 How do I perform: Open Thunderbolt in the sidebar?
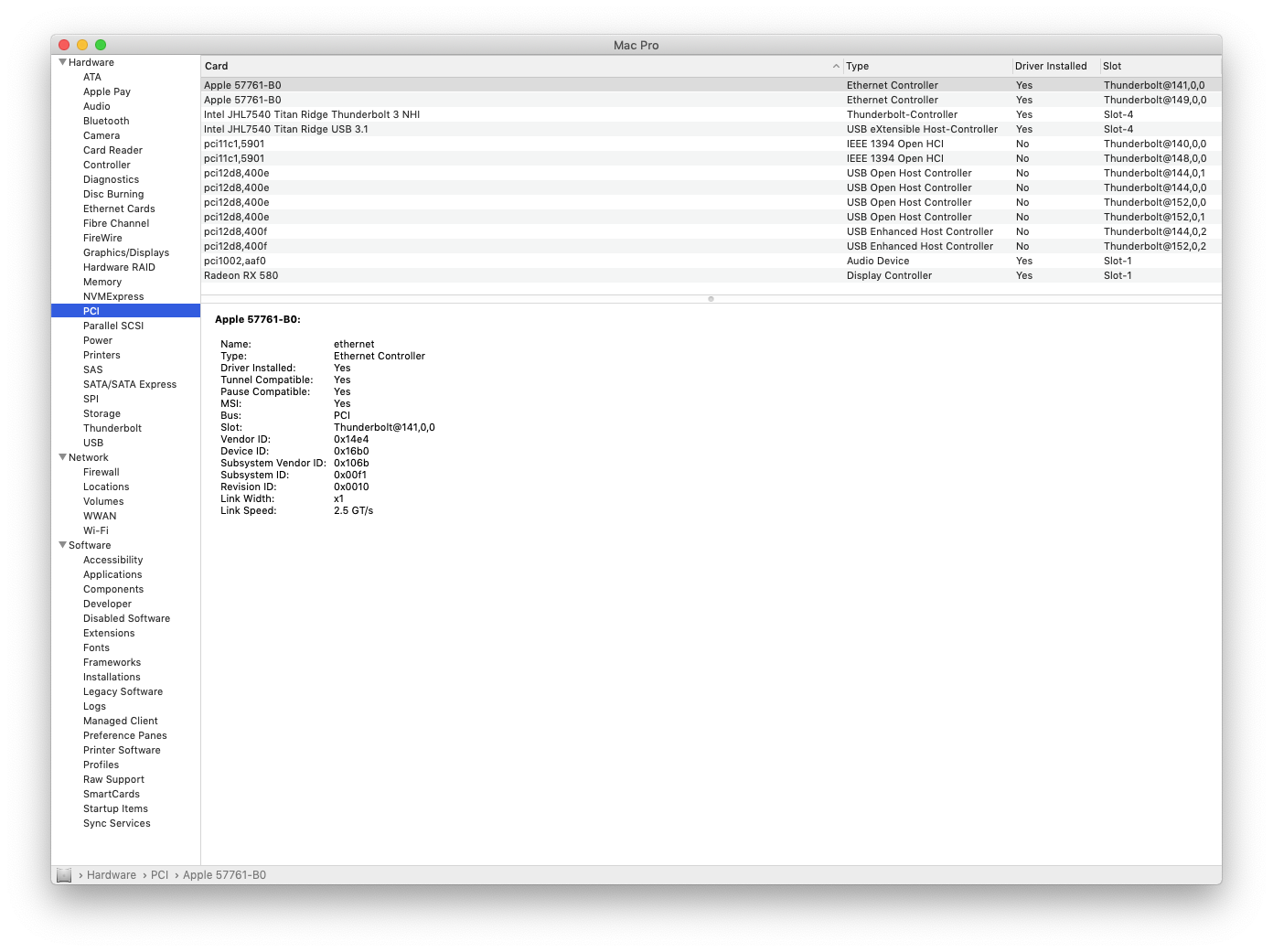click(112, 428)
